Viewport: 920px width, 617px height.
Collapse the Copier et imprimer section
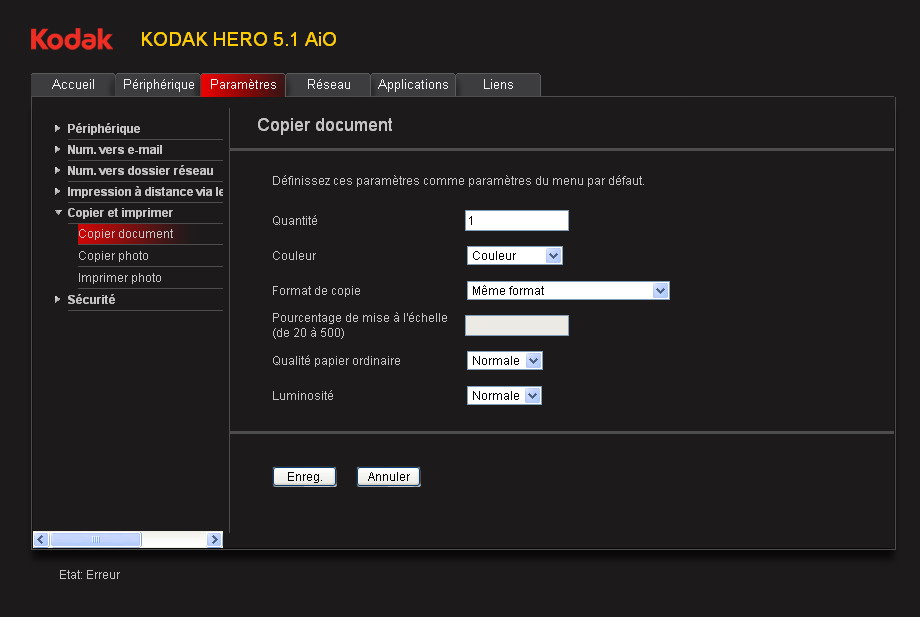[x=119, y=213]
